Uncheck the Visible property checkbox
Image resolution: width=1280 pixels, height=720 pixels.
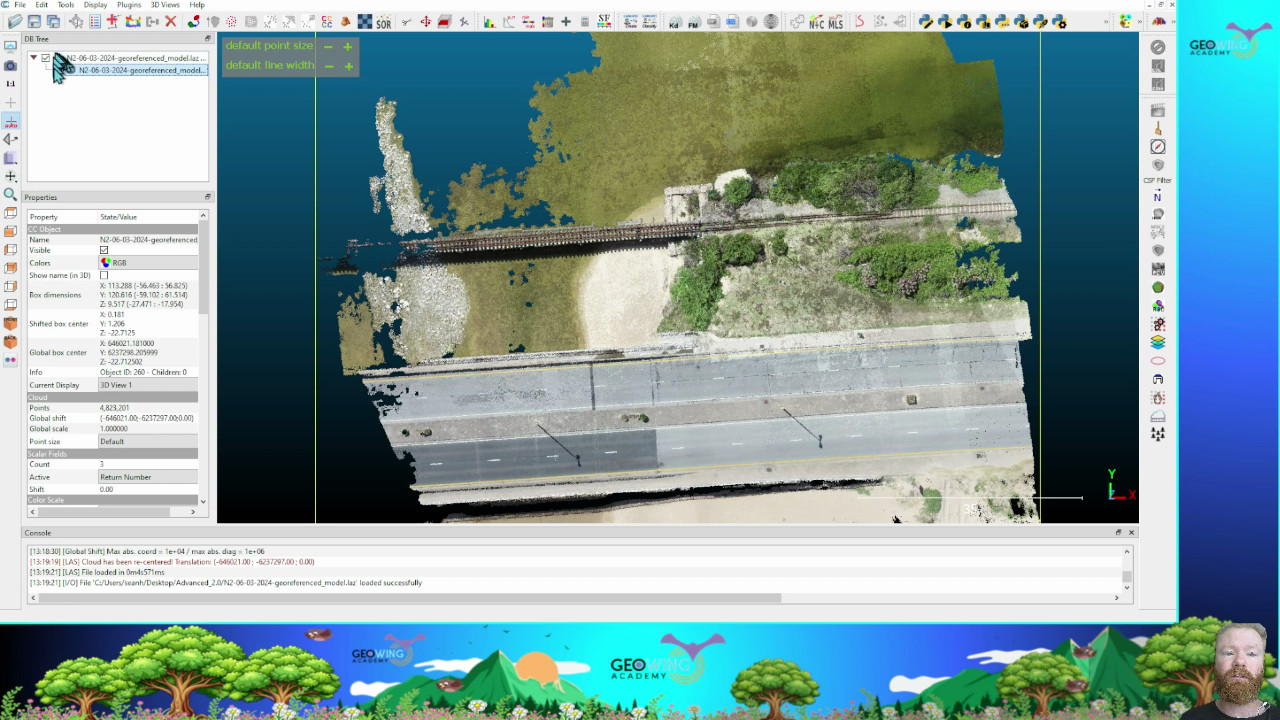tap(104, 251)
